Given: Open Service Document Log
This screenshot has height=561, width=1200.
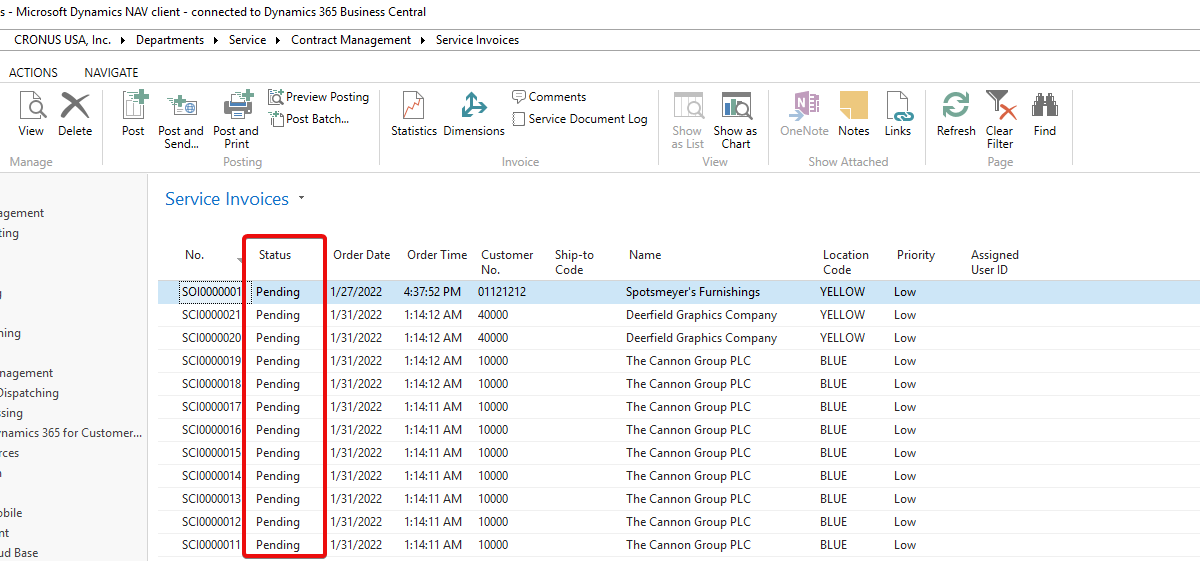Looking at the screenshot, I should pos(580,119).
